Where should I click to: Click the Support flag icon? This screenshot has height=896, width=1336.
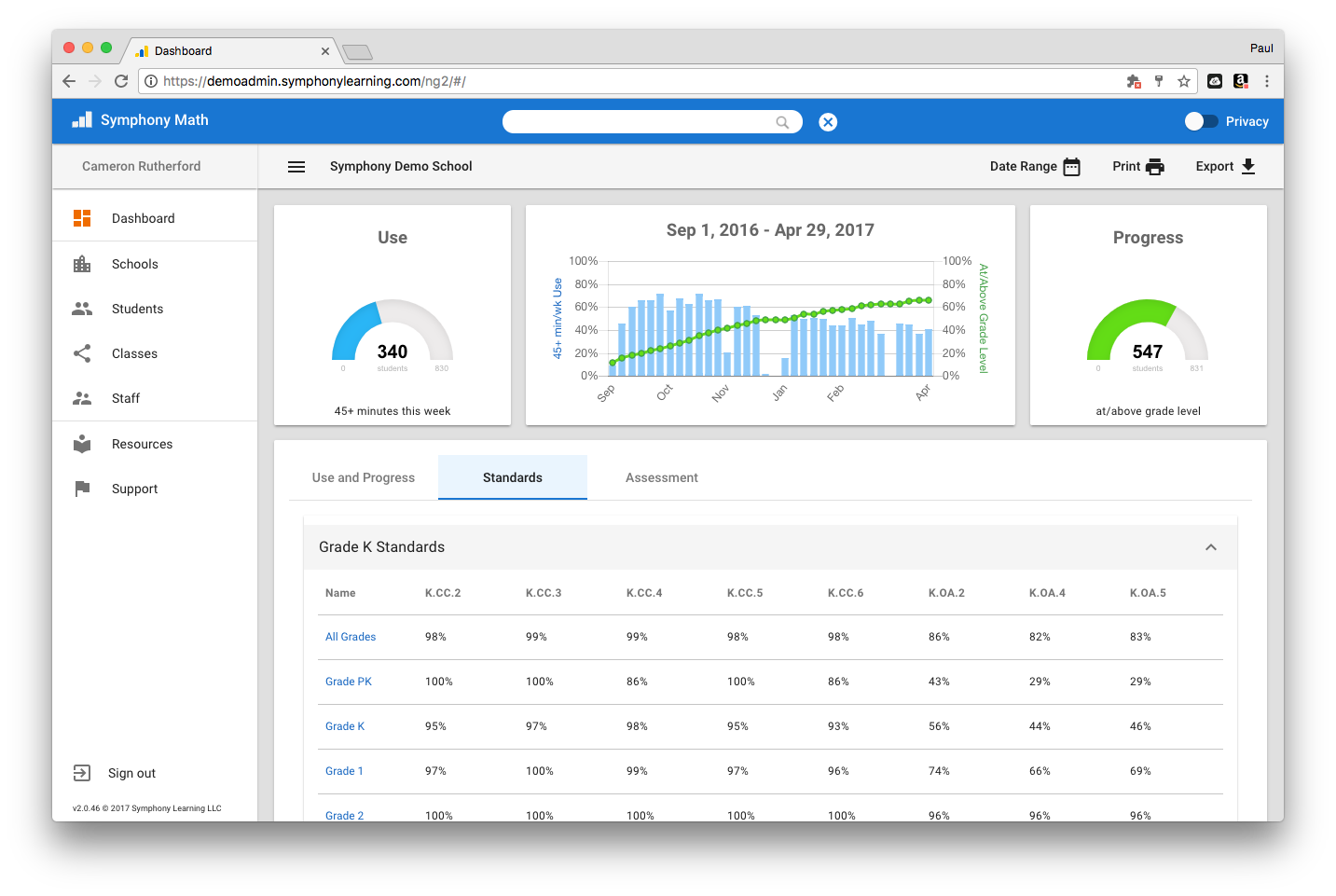point(82,489)
